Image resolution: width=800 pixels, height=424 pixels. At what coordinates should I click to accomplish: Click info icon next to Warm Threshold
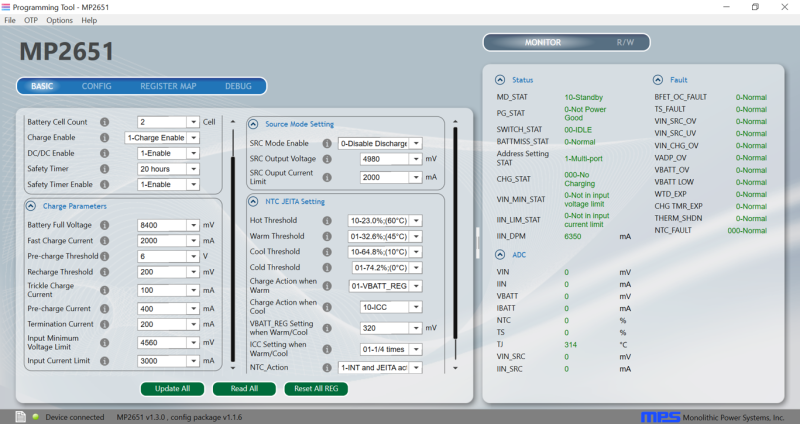pos(327,236)
